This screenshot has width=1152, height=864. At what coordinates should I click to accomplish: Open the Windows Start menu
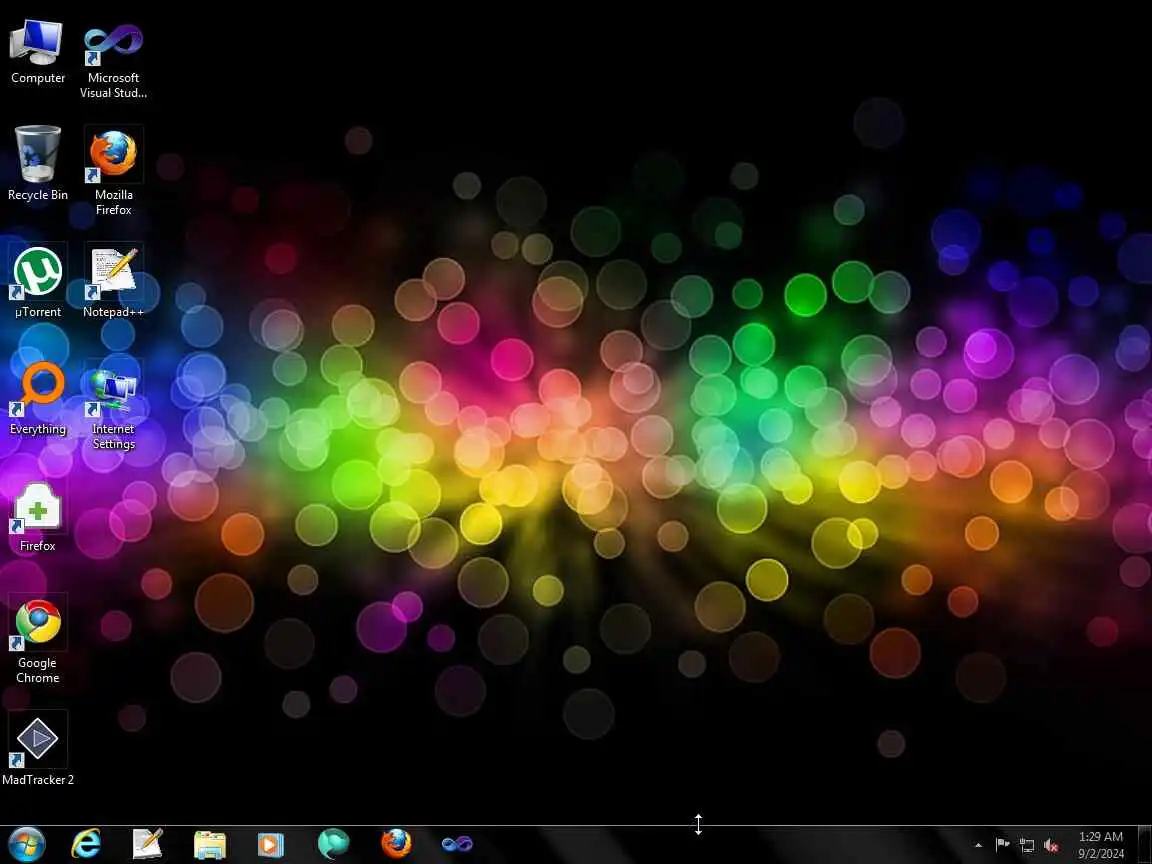click(x=26, y=844)
